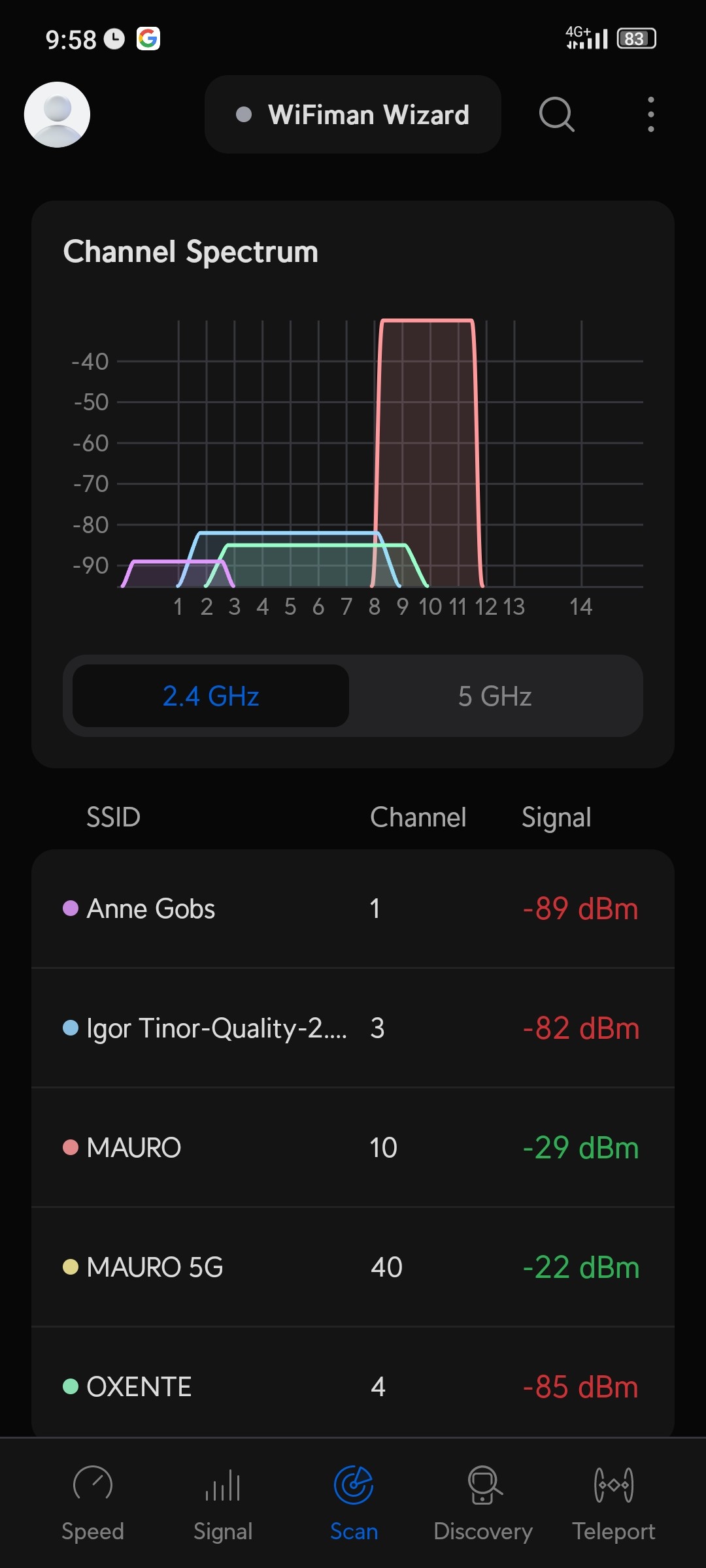Tap the Google icon in status bar
This screenshot has height=1568, width=706.
click(148, 39)
